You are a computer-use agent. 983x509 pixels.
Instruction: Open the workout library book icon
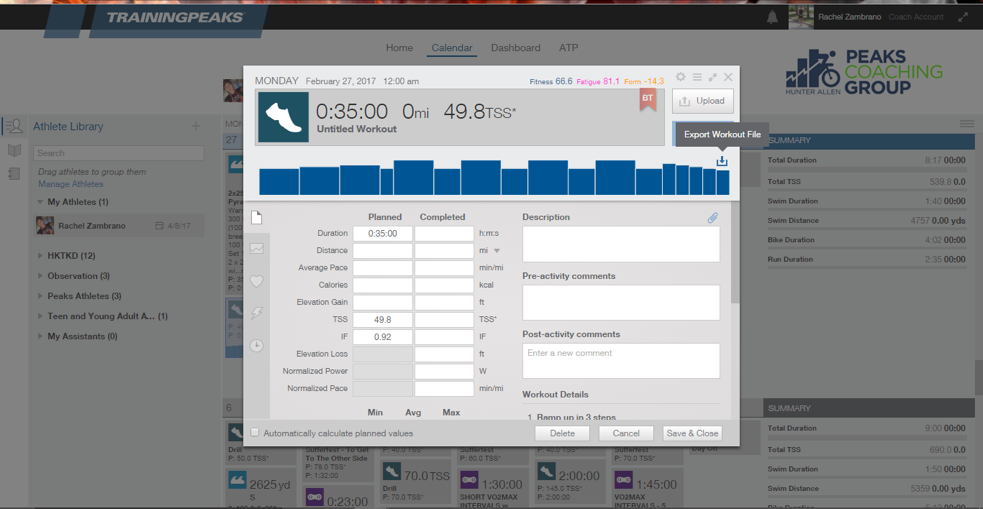(14, 150)
